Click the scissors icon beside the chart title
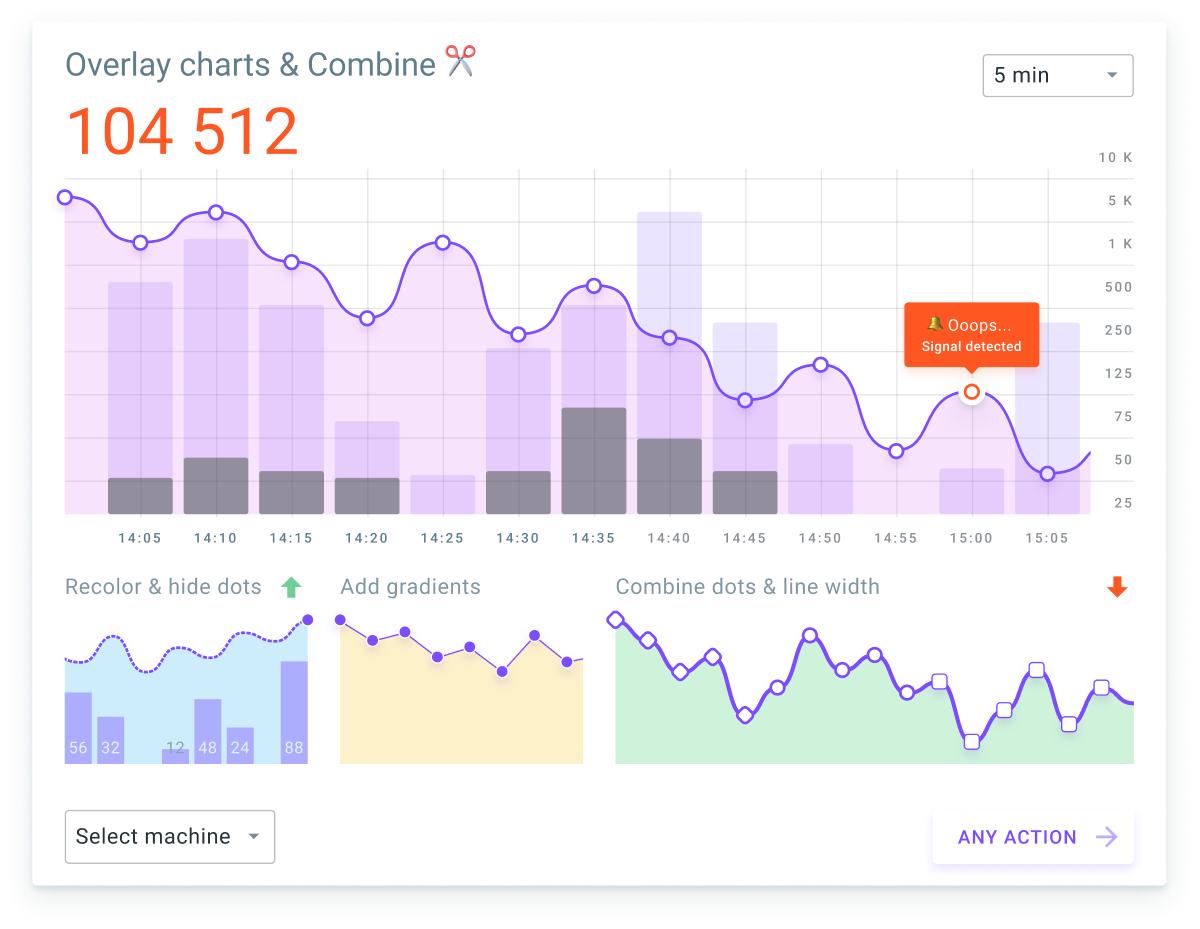The width and height of the screenshot is (1200, 929). tap(461, 62)
